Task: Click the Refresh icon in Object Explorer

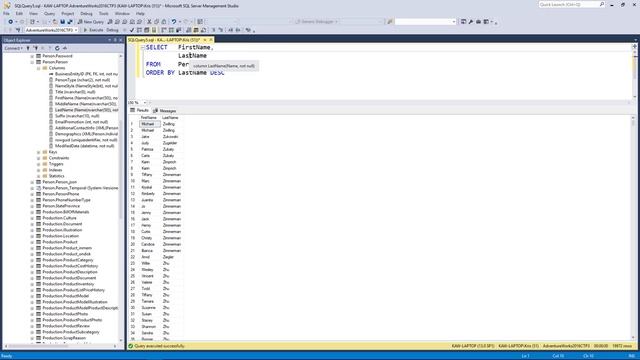Action: tap(57, 48)
